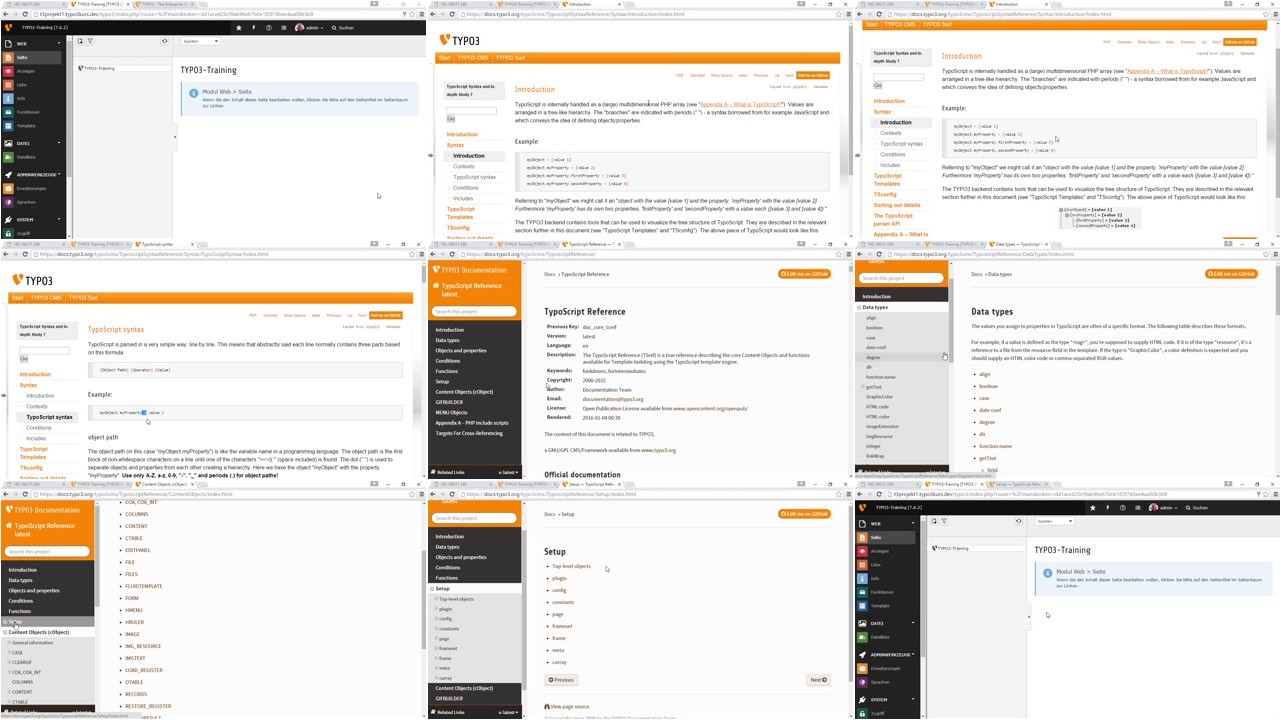Open Erweiterungen module in top-left backend frame
This screenshot has width=1281, height=720.
(x=31, y=188)
